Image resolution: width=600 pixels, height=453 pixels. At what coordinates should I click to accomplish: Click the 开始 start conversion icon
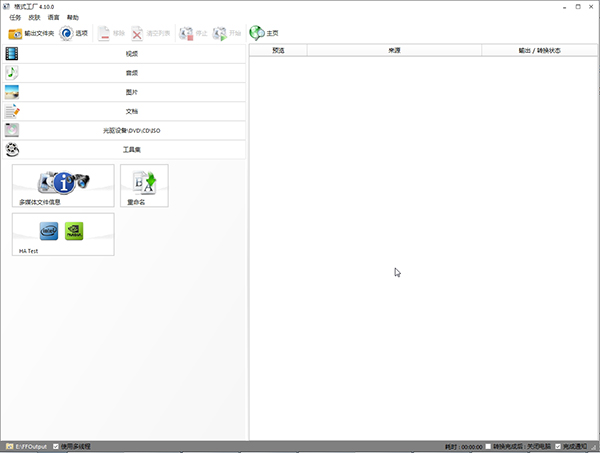[x=227, y=34]
